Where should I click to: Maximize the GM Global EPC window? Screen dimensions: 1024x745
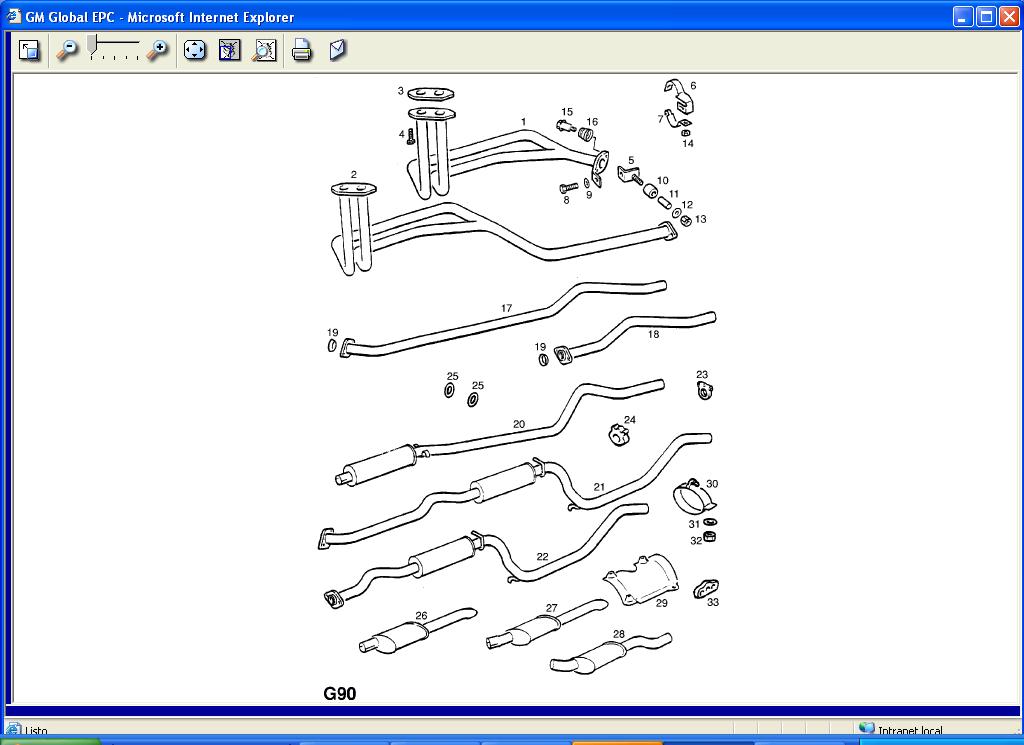[985, 17]
